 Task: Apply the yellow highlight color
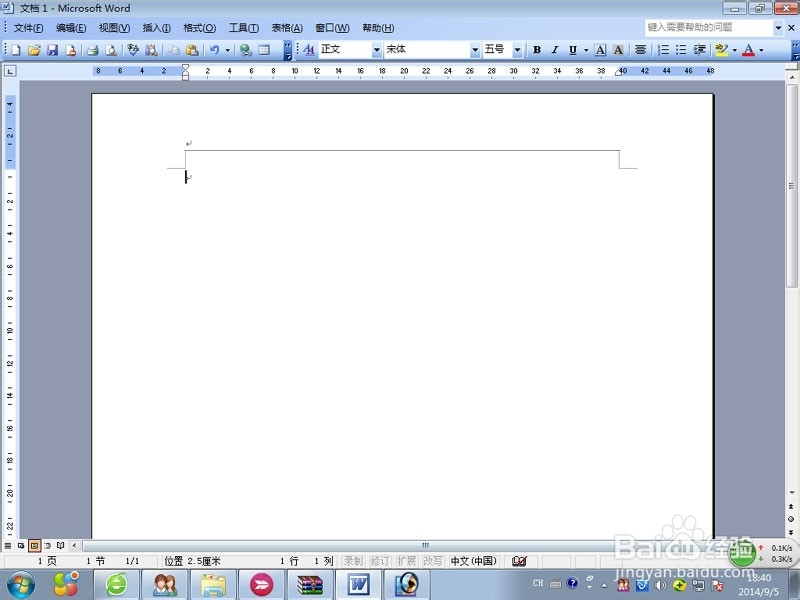tap(721, 50)
